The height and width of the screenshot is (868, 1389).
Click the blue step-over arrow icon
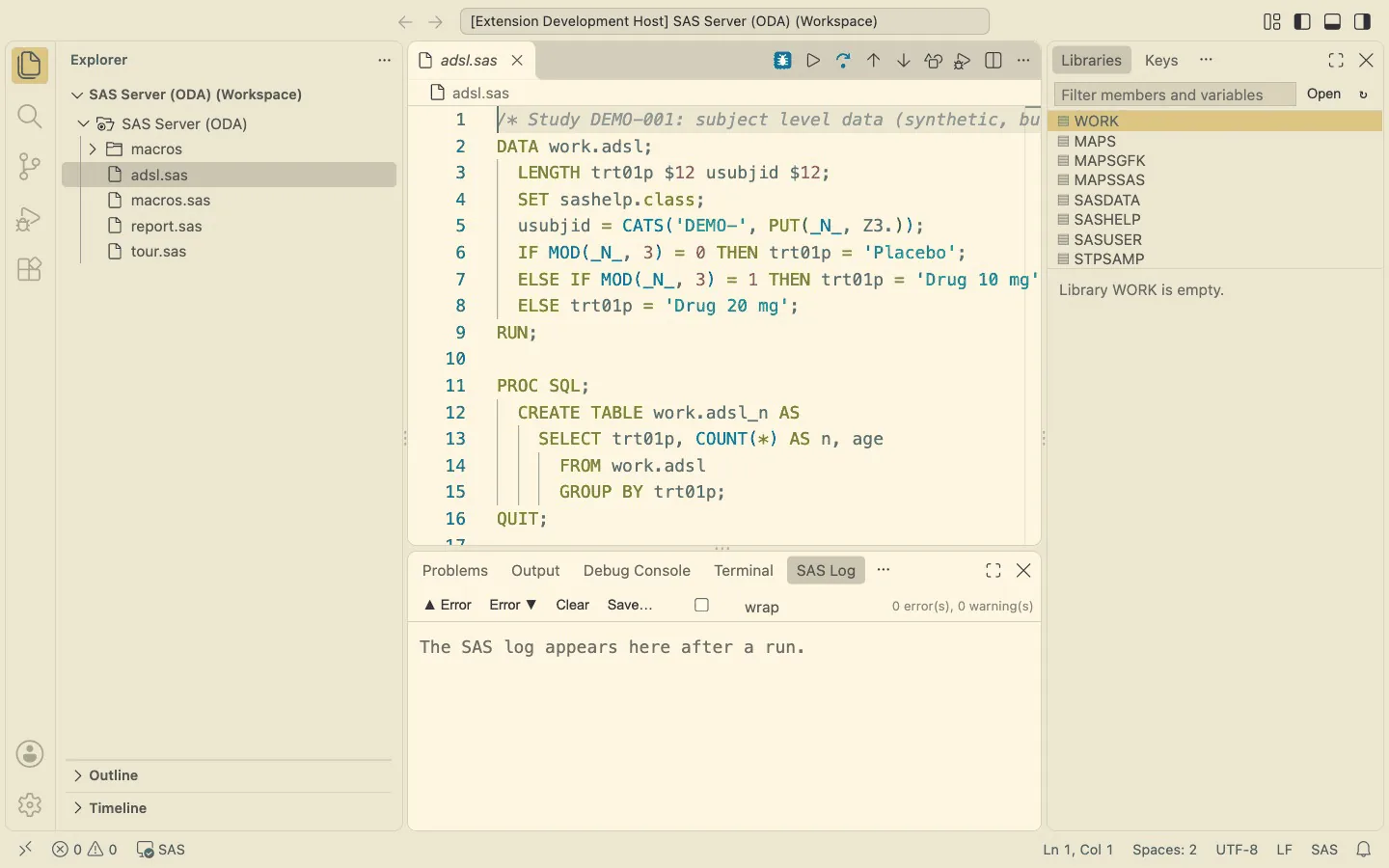(x=843, y=61)
